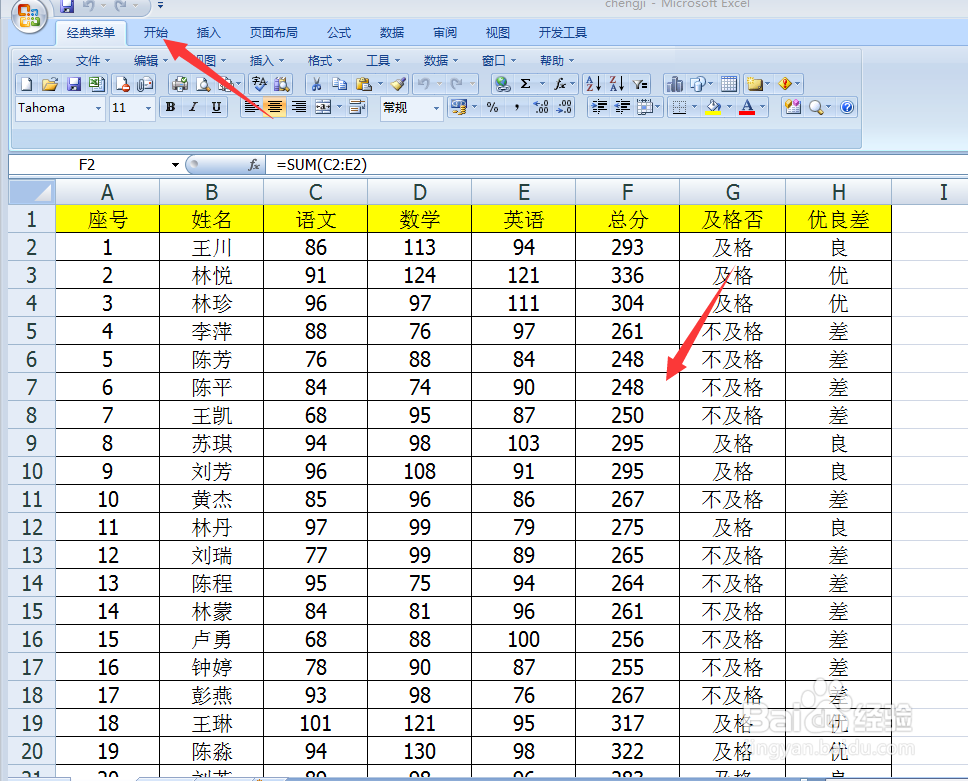Click cell with name 林悦
968x781 pixels.
(211, 275)
